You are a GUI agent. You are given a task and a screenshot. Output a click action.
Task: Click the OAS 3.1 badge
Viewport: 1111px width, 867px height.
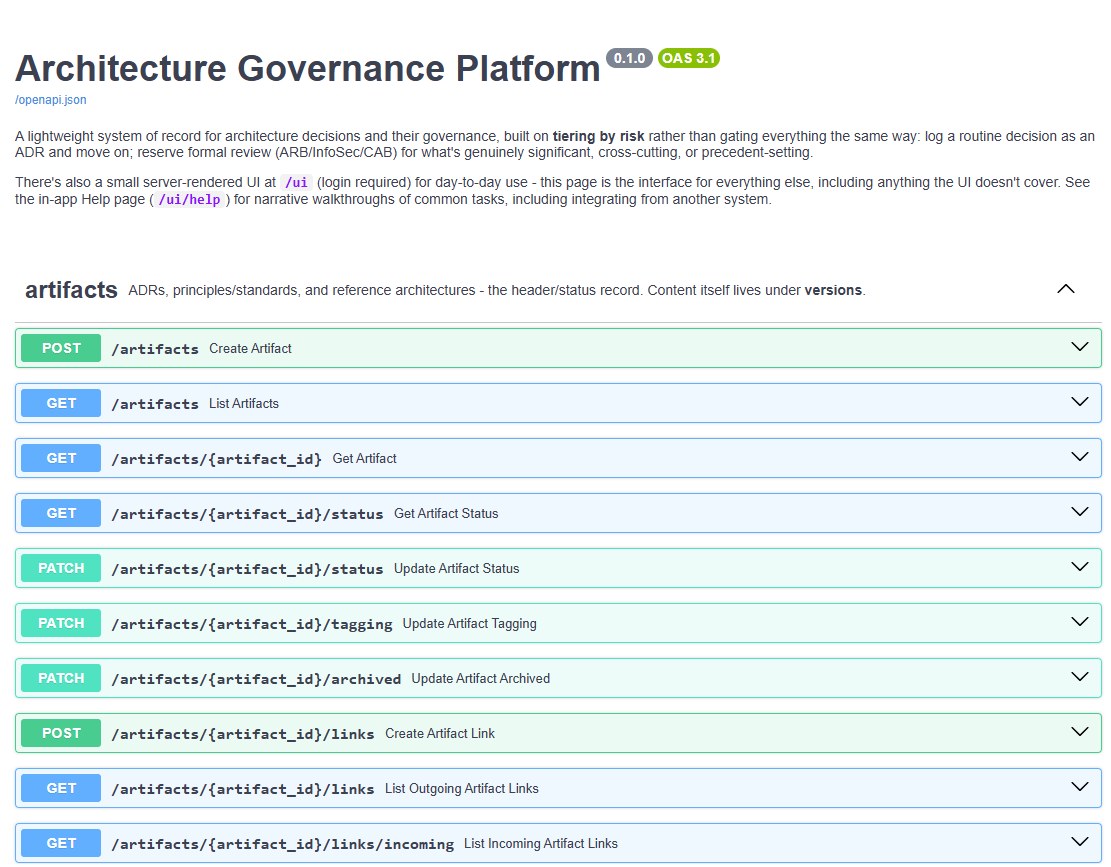coord(689,58)
